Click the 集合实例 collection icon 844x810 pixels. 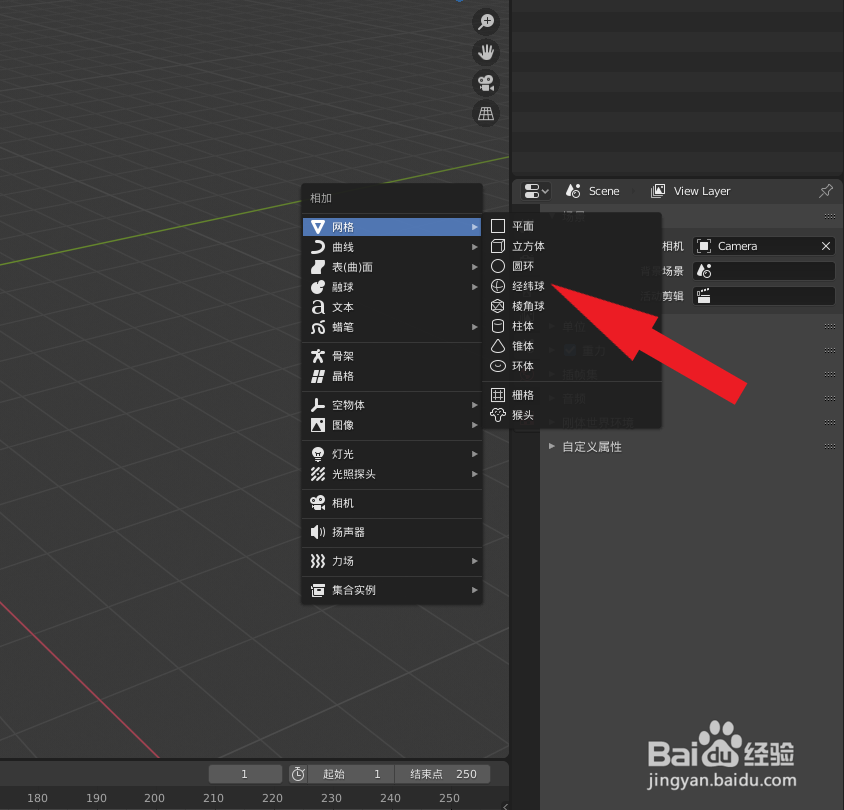[x=318, y=590]
